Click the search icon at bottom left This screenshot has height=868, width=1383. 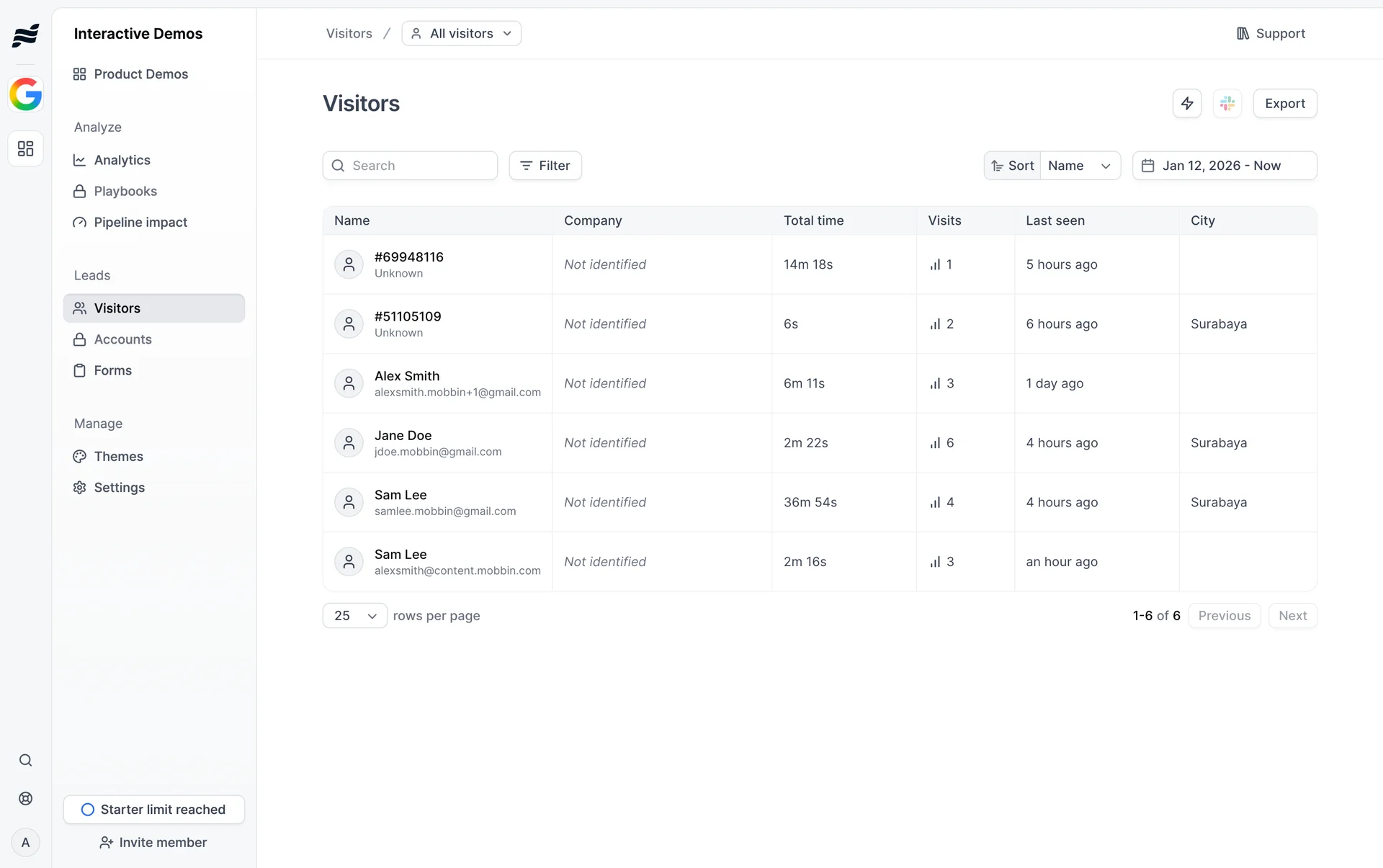click(x=26, y=760)
